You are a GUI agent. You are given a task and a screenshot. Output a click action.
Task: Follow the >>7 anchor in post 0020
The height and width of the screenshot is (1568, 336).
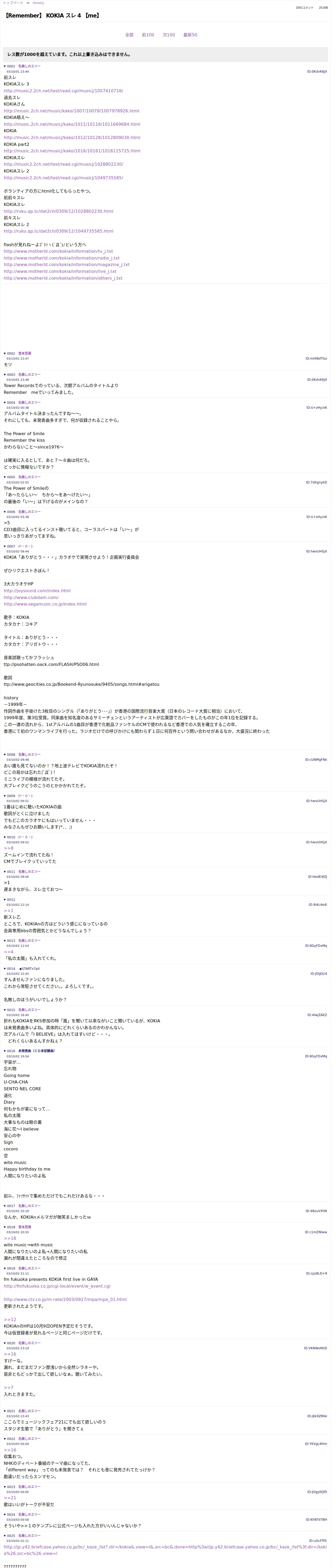9,1388
